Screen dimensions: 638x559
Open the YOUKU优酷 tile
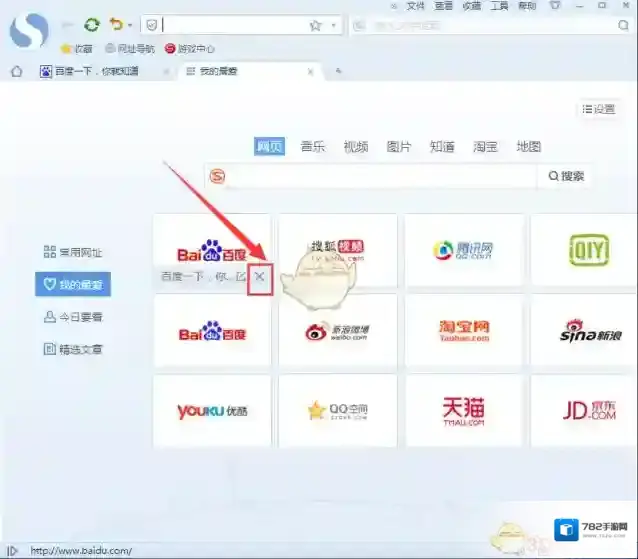(x=212, y=411)
